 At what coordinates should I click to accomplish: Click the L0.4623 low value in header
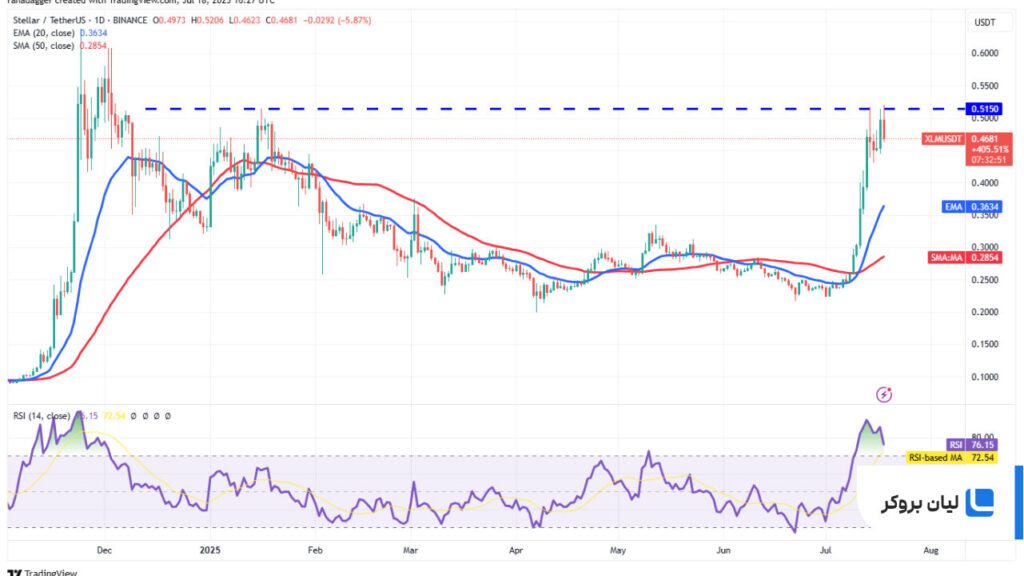245,20
